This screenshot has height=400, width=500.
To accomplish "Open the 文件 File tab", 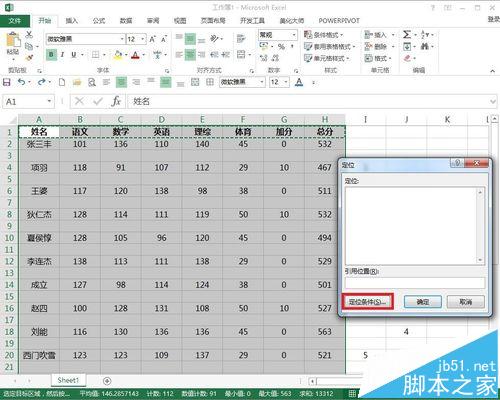I will tap(15, 21).
